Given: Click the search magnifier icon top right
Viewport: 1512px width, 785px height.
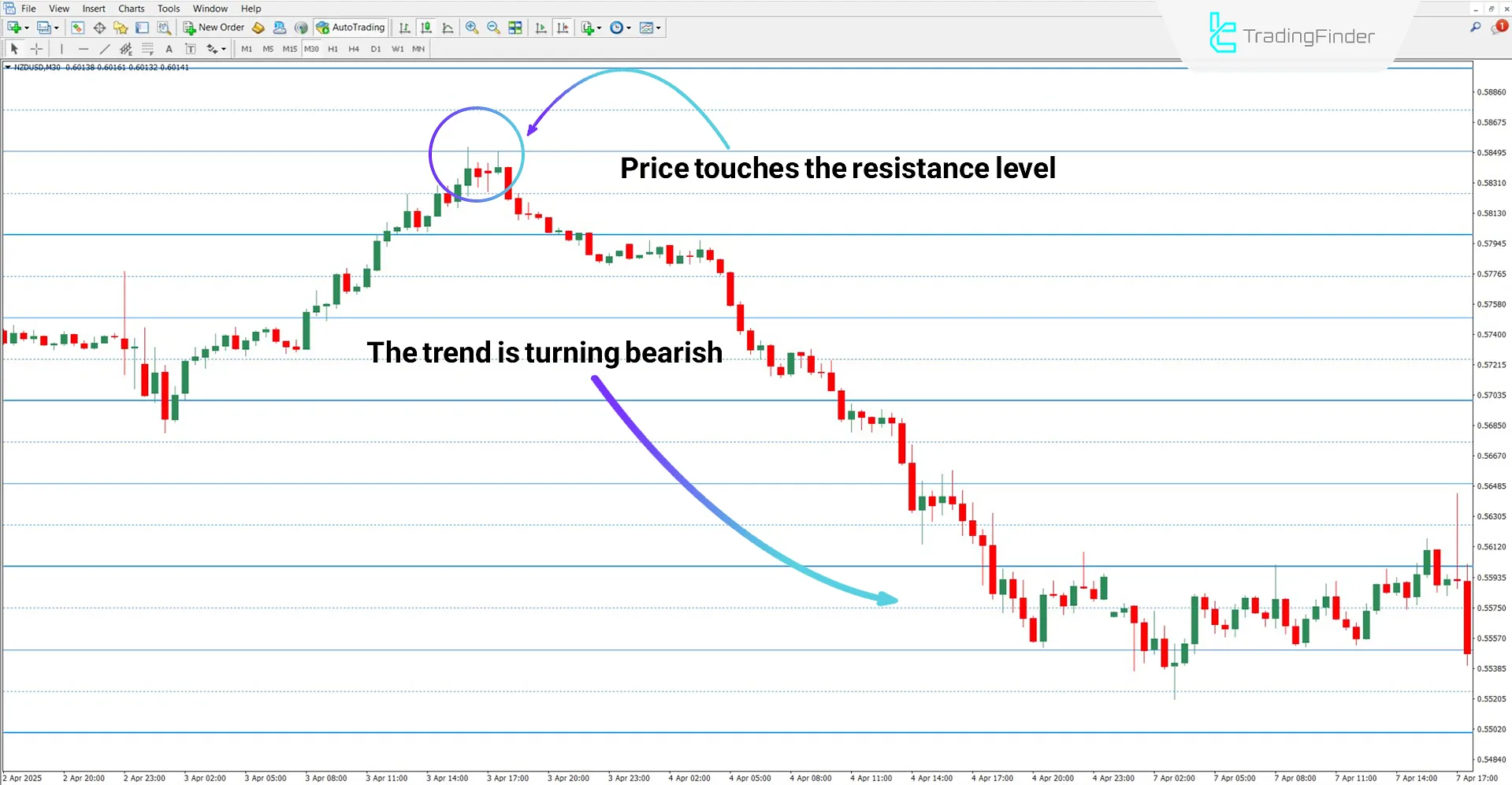Looking at the screenshot, I should coord(1476,28).
